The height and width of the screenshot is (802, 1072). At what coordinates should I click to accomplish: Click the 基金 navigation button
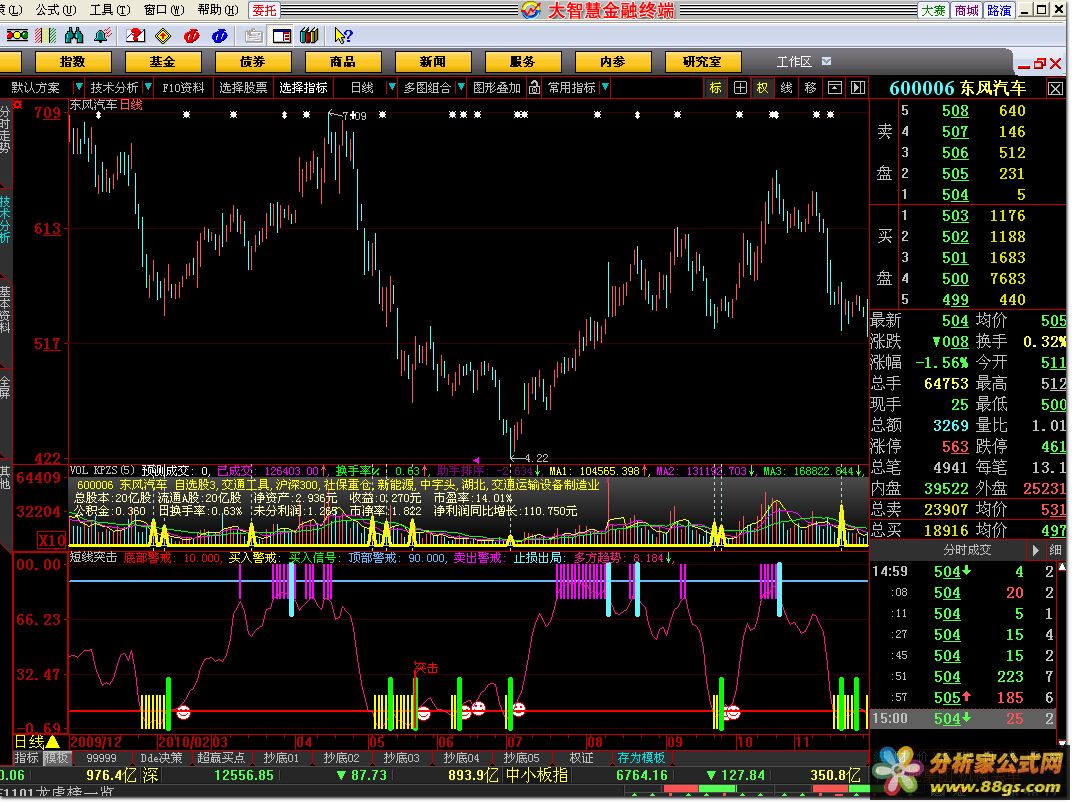[163, 62]
